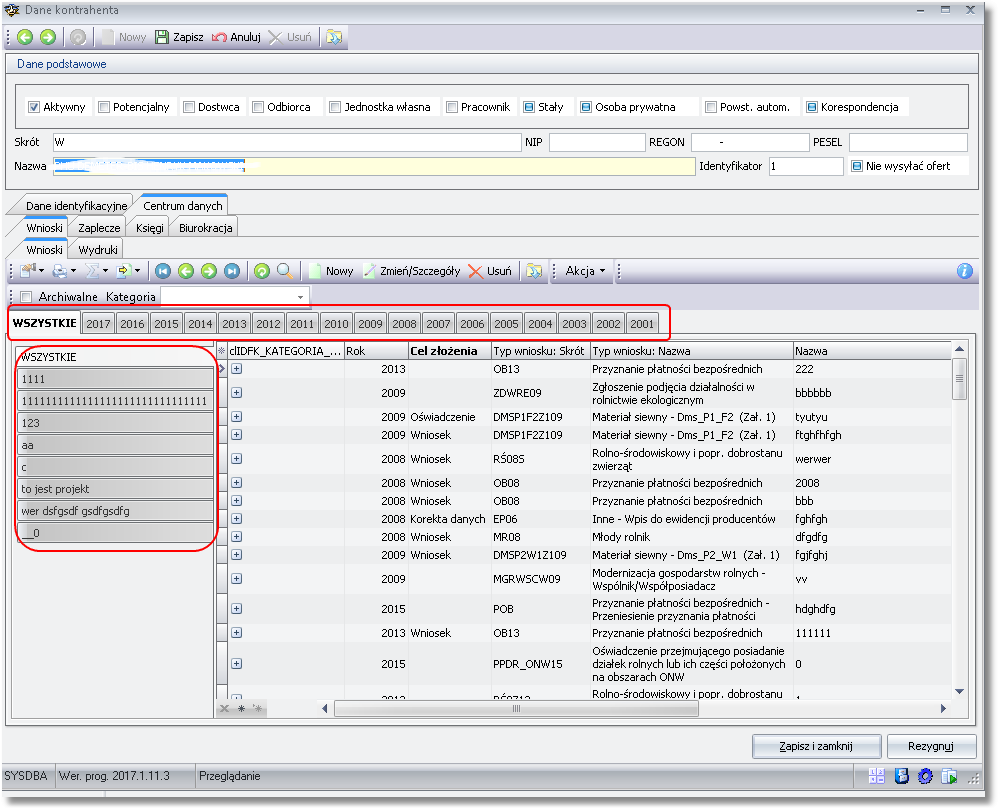Viewport: 999px width, 811px height.
Task: Switch to the Zaplecze tab
Action: tap(99, 228)
